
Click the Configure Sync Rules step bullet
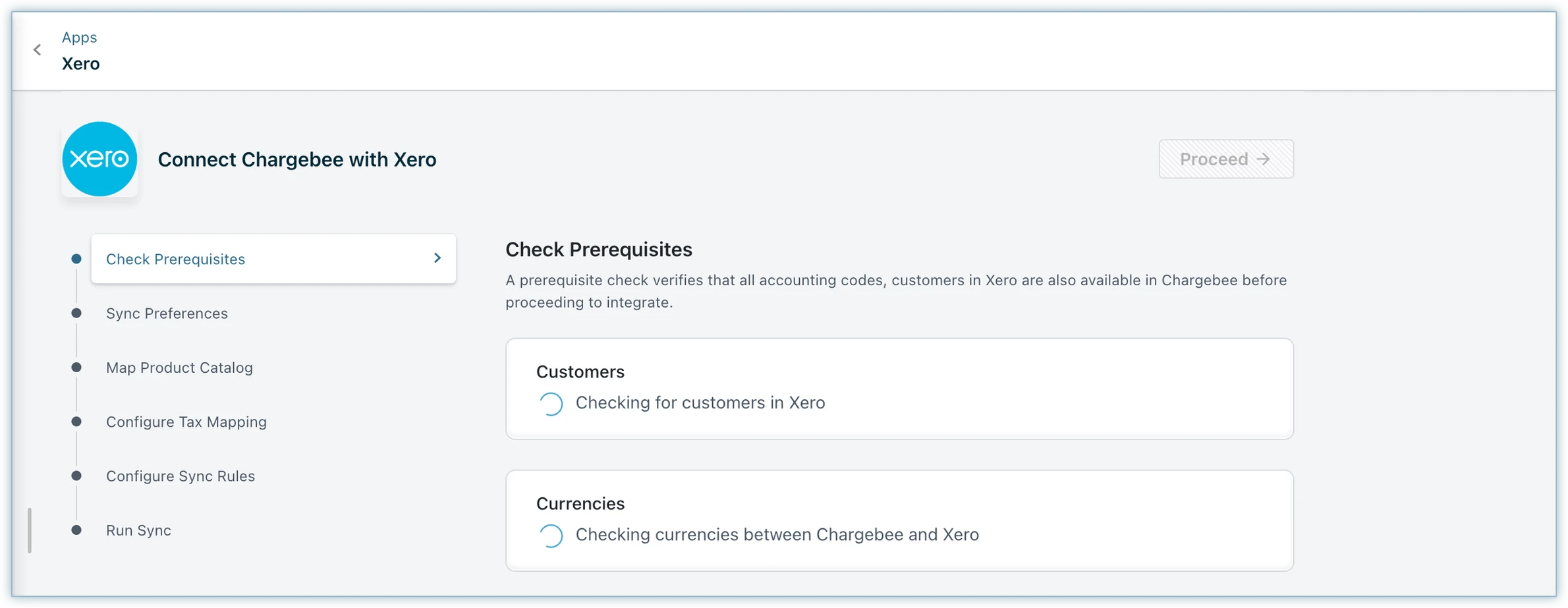76,476
